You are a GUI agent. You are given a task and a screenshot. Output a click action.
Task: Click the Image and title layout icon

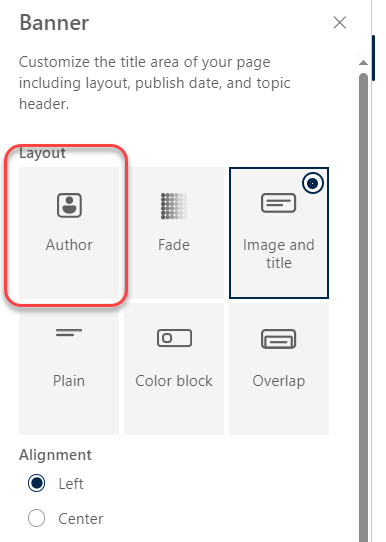click(x=279, y=203)
